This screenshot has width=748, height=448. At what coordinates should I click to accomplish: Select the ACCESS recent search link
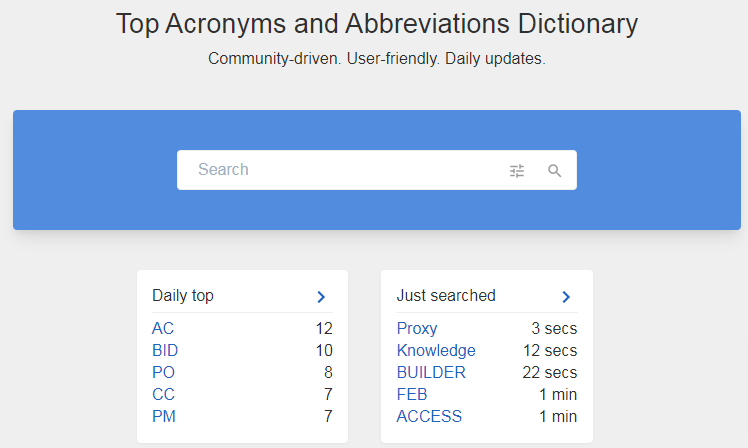[x=429, y=416]
